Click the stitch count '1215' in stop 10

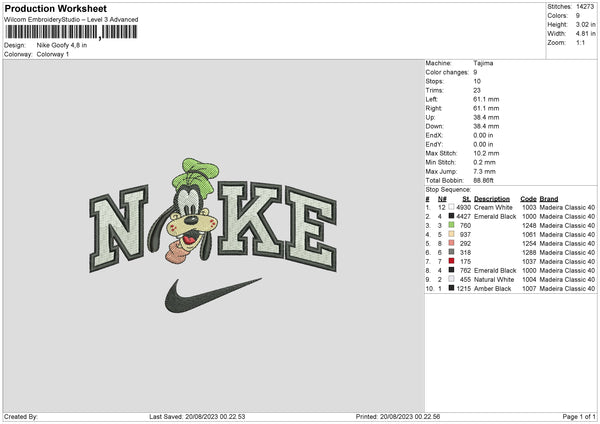click(463, 289)
